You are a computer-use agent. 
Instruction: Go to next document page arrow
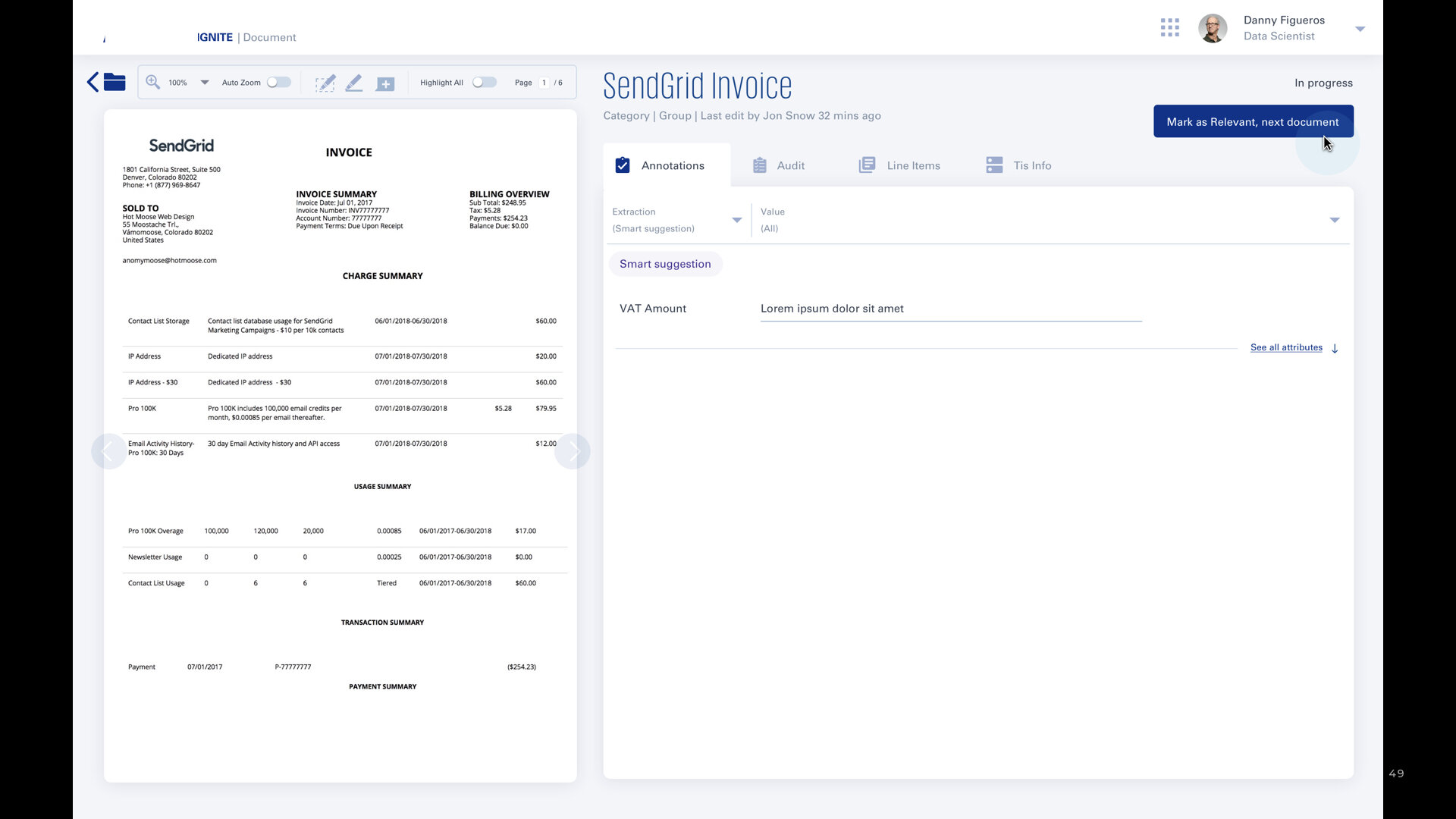click(573, 452)
